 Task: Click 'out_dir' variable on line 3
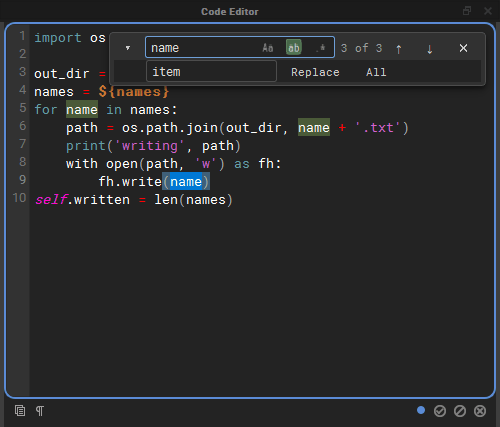point(62,74)
